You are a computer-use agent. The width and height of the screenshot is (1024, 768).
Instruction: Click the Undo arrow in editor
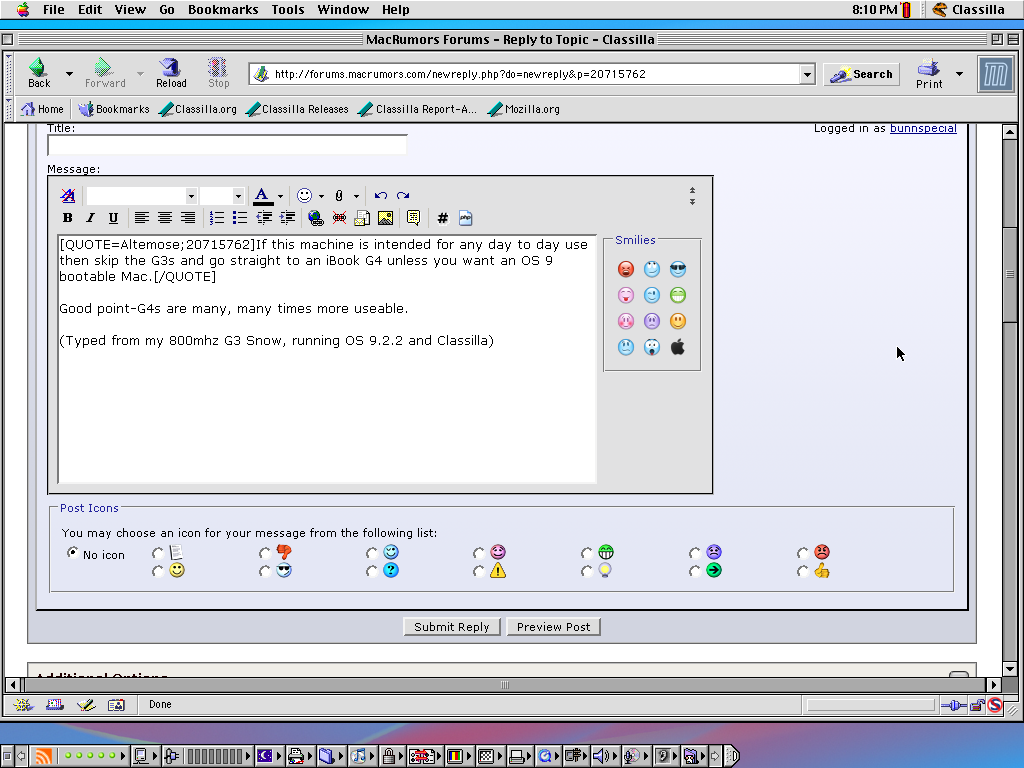tap(381, 195)
